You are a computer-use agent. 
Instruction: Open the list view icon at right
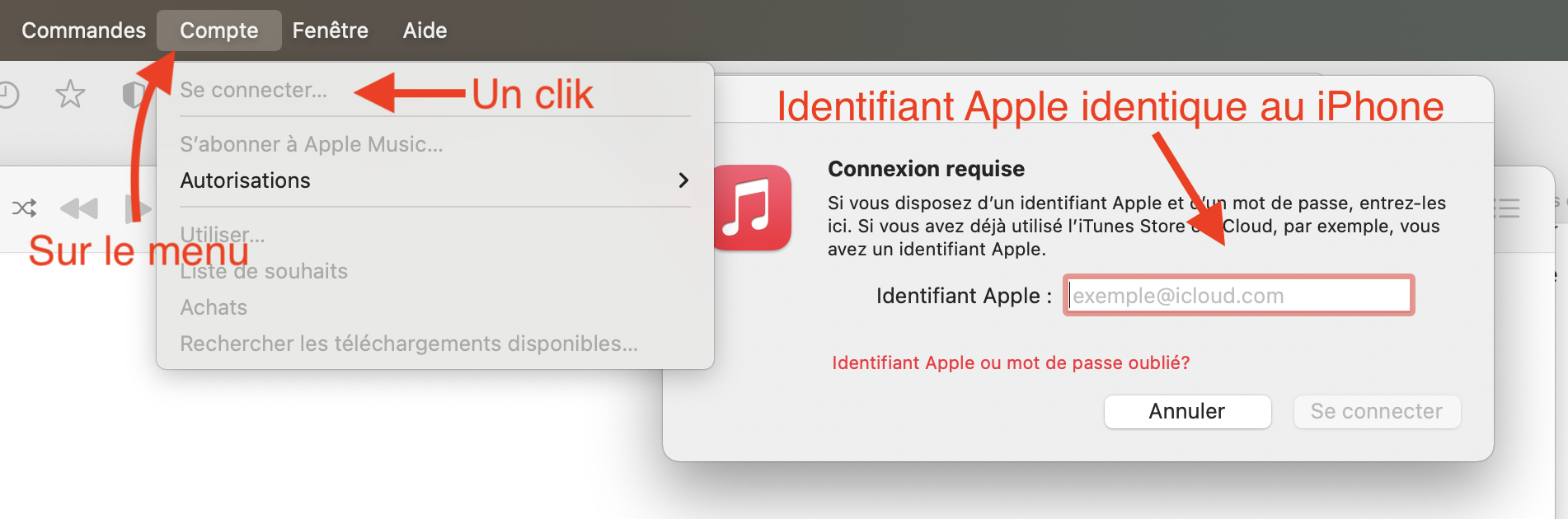tap(1508, 208)
